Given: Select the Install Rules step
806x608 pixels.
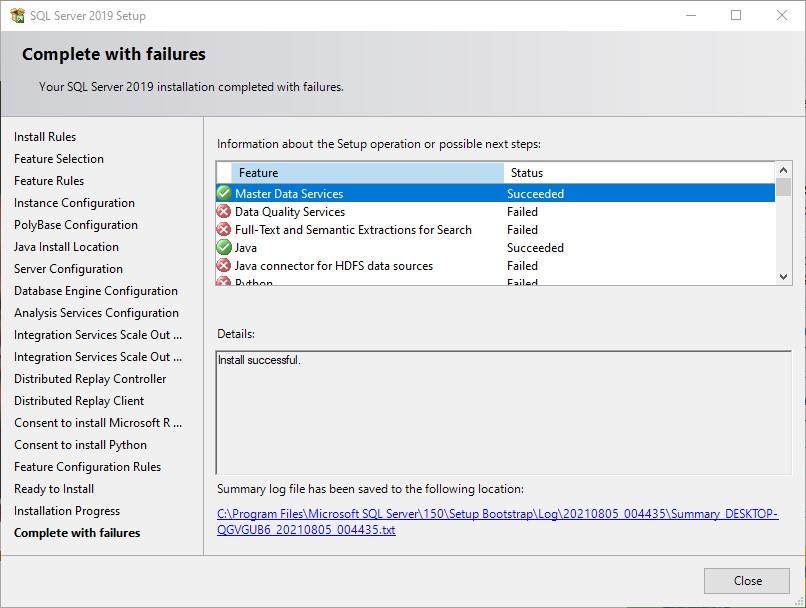Looking at the screenshot, I should pos(45,137).
